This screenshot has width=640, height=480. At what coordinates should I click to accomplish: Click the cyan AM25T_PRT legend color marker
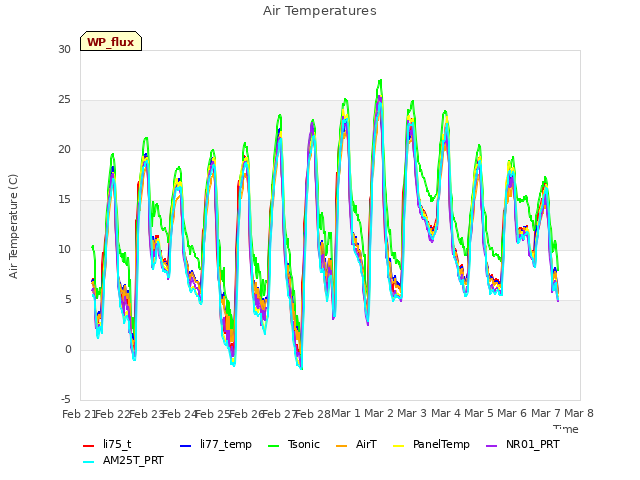(89, 462)
